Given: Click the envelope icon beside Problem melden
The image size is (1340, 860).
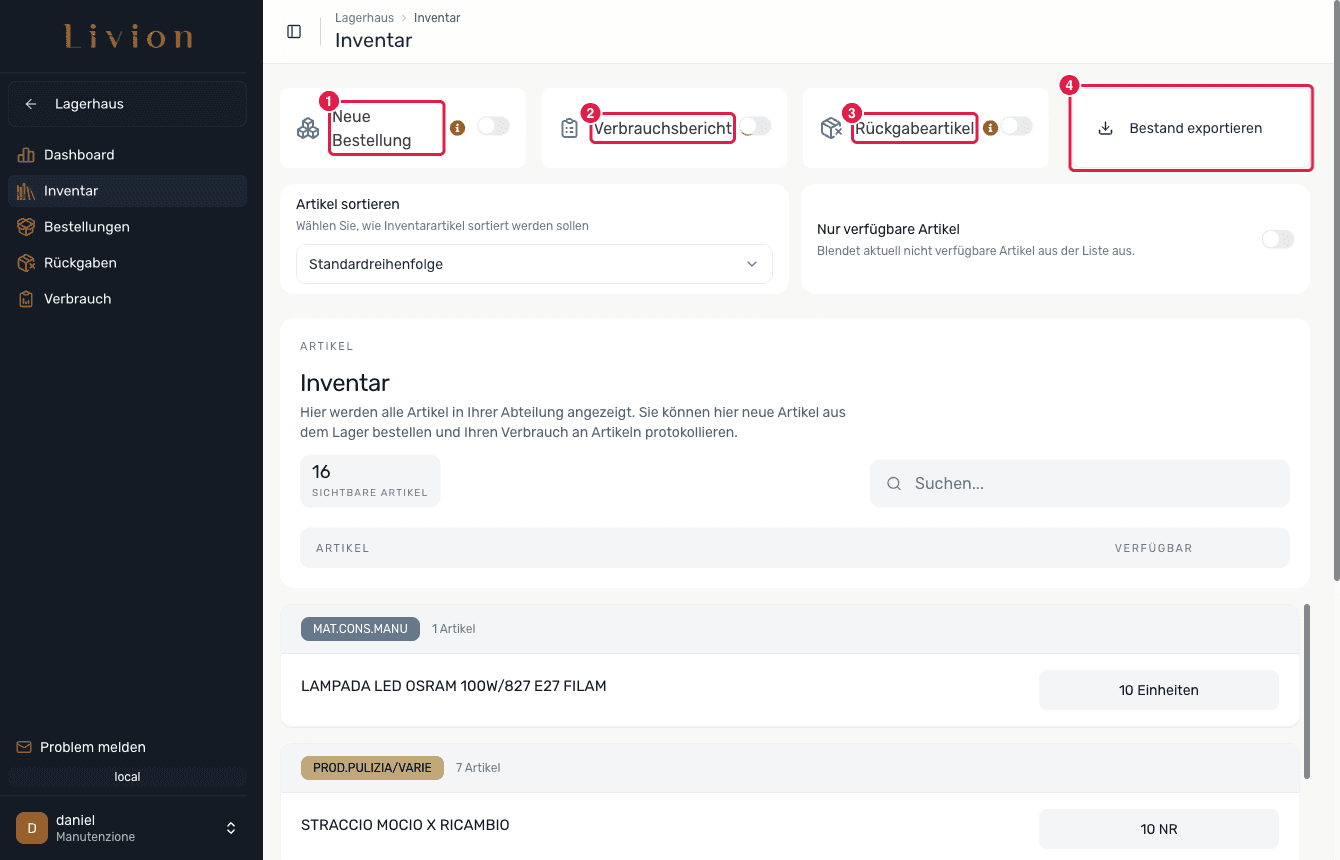Looking at the screenshot, I should point(25,747).
